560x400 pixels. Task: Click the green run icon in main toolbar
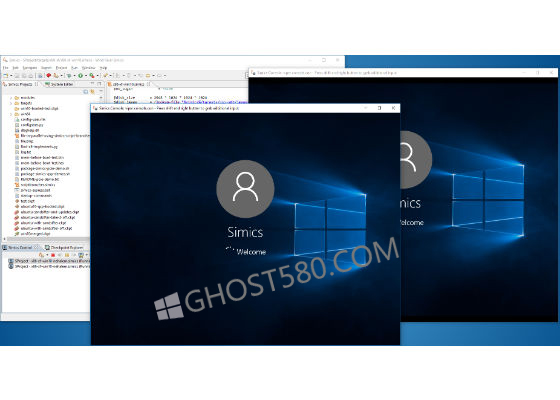[81, 75]
